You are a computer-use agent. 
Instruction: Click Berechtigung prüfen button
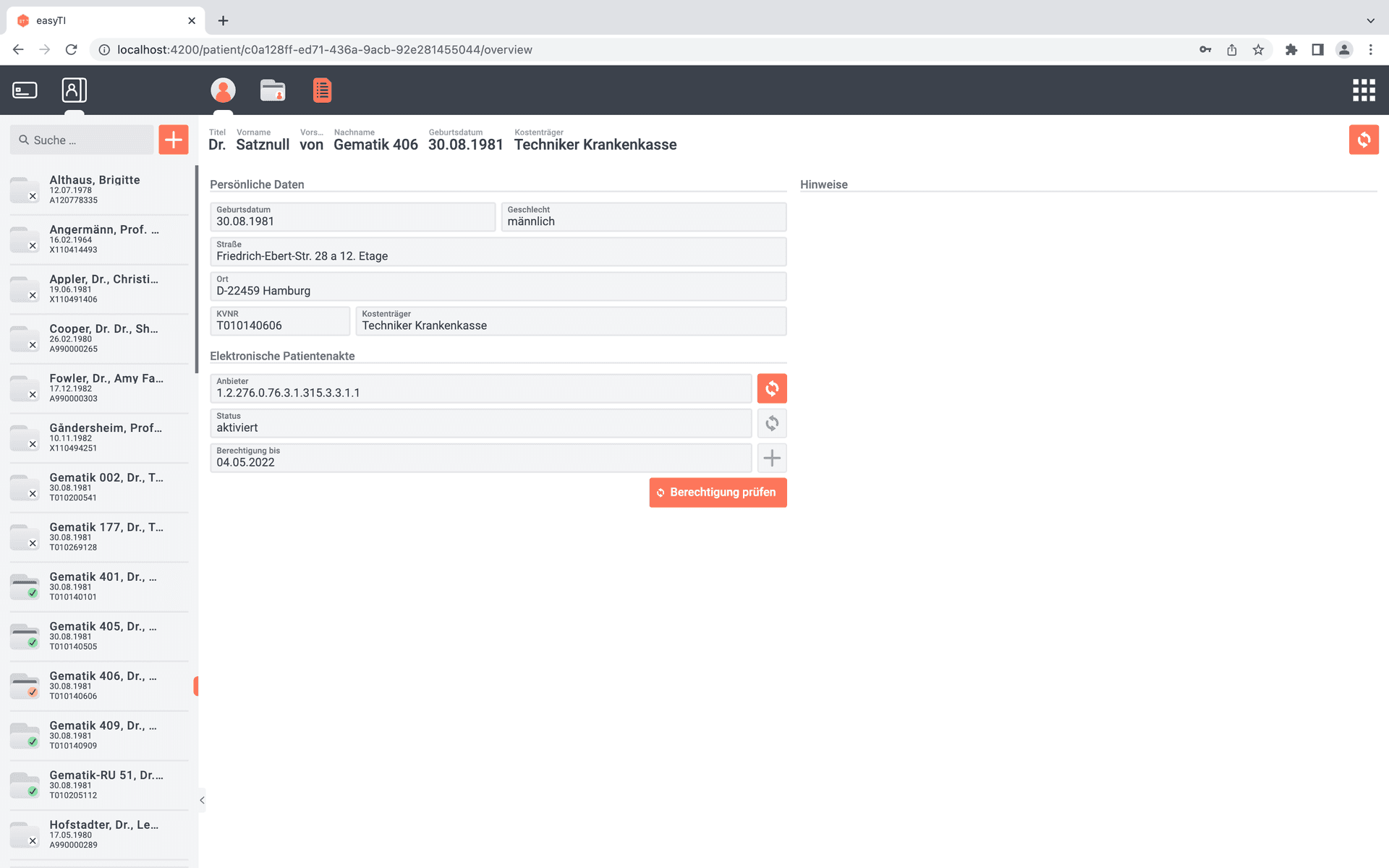(718, 493)
